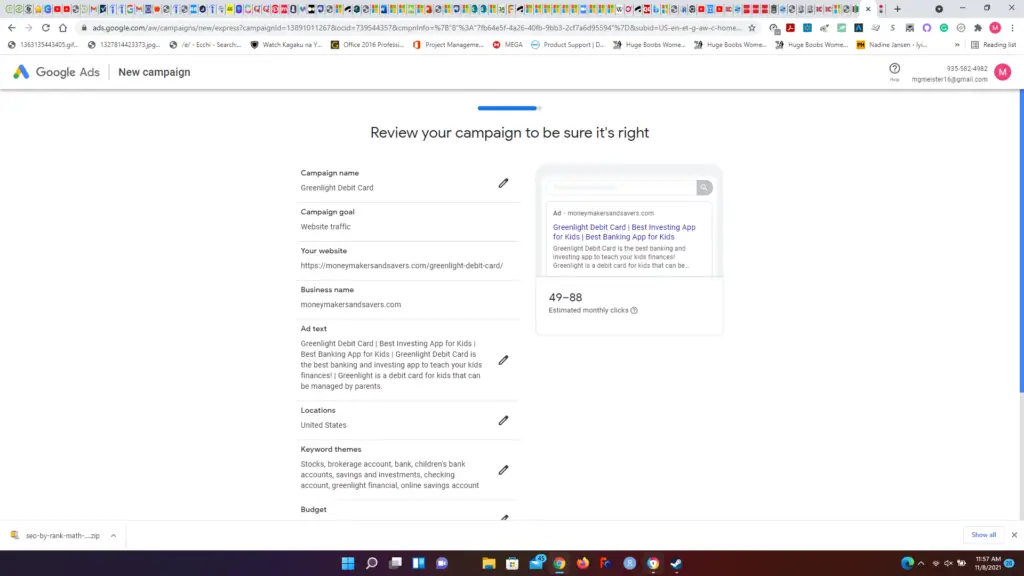Click the "49–88" estimated clicks value
Screen dimensions: 1024x576
(x=565, y=297)
